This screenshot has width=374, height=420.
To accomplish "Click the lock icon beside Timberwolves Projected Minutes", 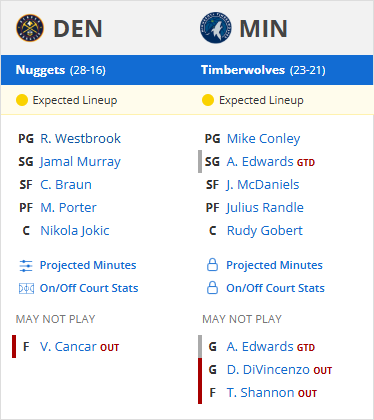I will [212, 265].
